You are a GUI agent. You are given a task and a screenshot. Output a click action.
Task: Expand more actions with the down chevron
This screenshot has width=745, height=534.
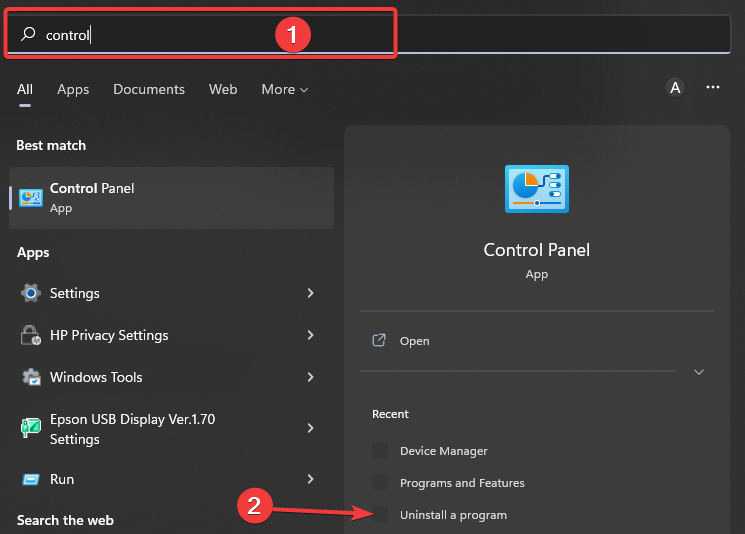click(698, 372)
